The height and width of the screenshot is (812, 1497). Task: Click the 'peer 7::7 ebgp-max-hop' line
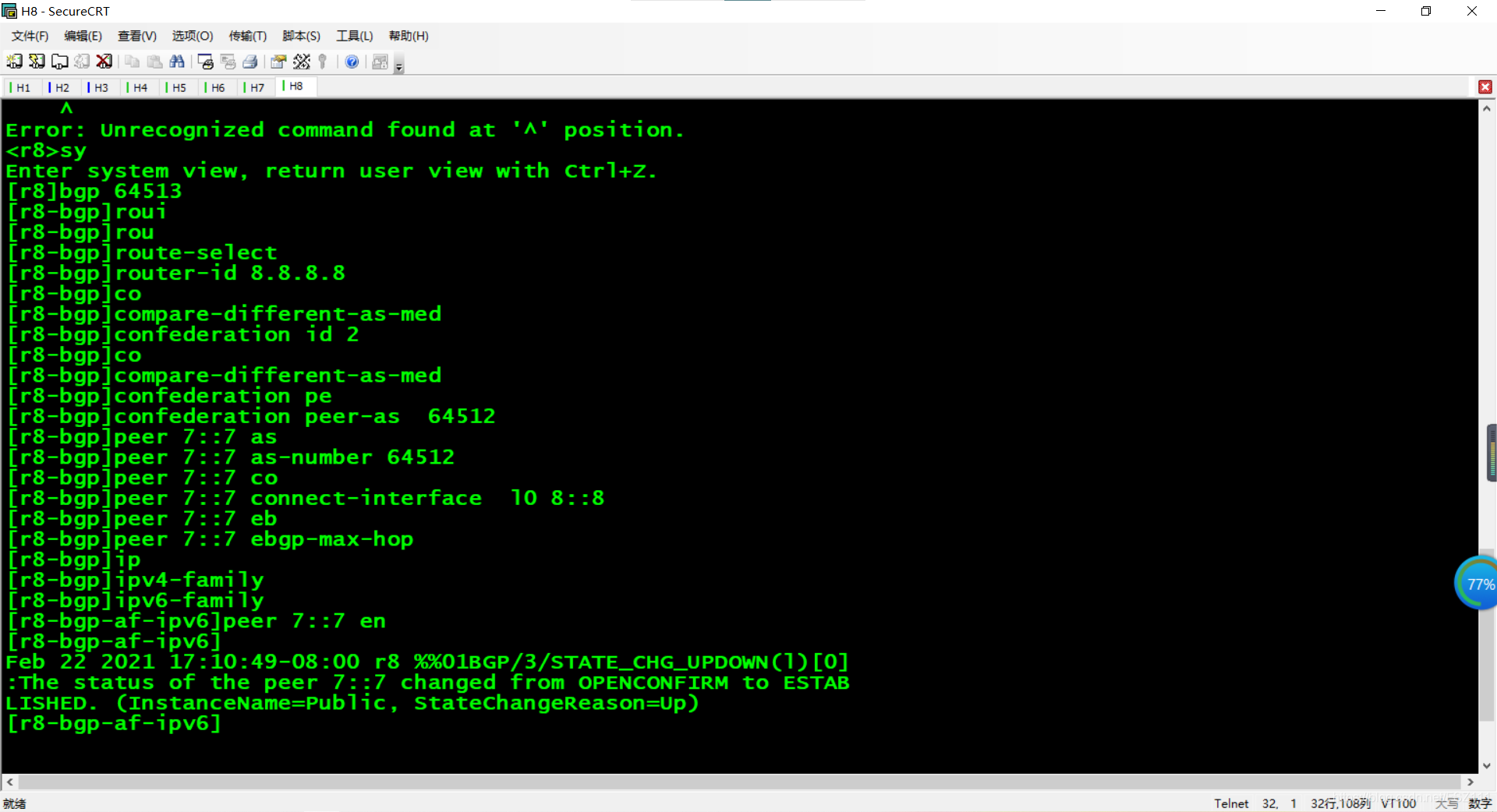point(211,539)
